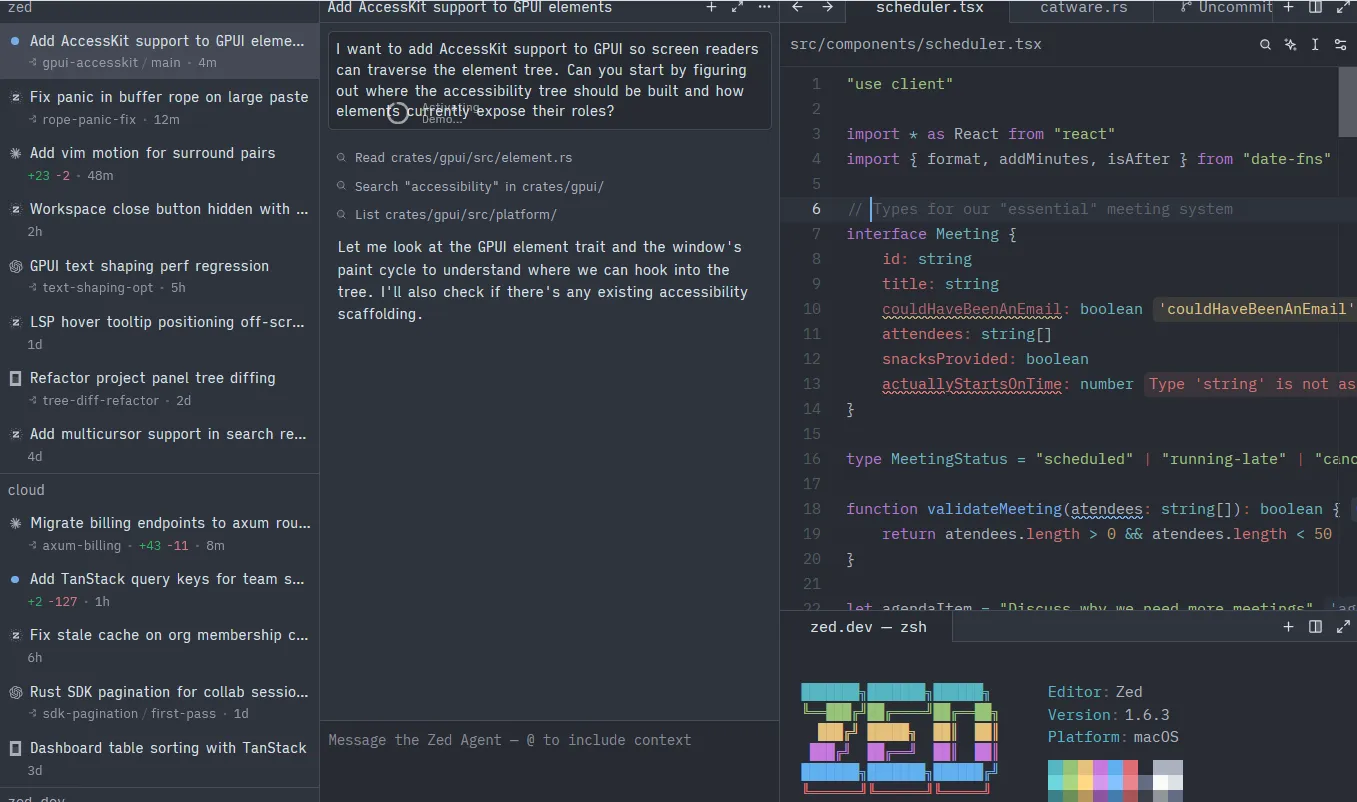Switch to the catware.rs tab
Image resolution: width=1357 pixels, height=802 pixels.
1084,8
